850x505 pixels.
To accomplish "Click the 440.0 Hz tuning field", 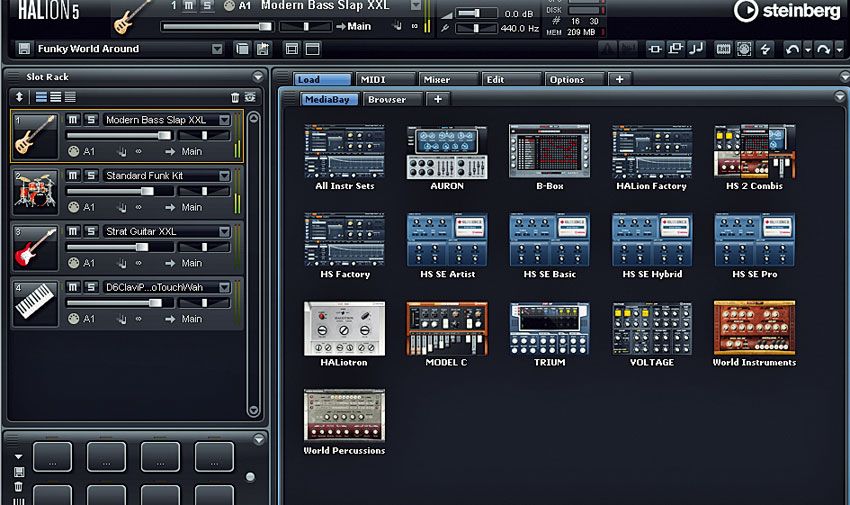I will 519,28.
